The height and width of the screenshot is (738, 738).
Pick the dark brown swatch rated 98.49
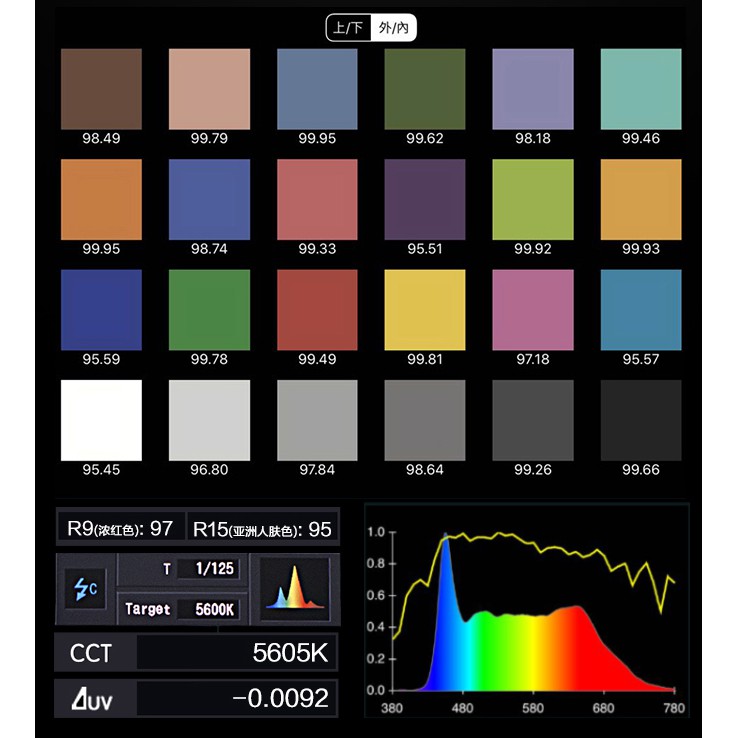coord(101,89)
